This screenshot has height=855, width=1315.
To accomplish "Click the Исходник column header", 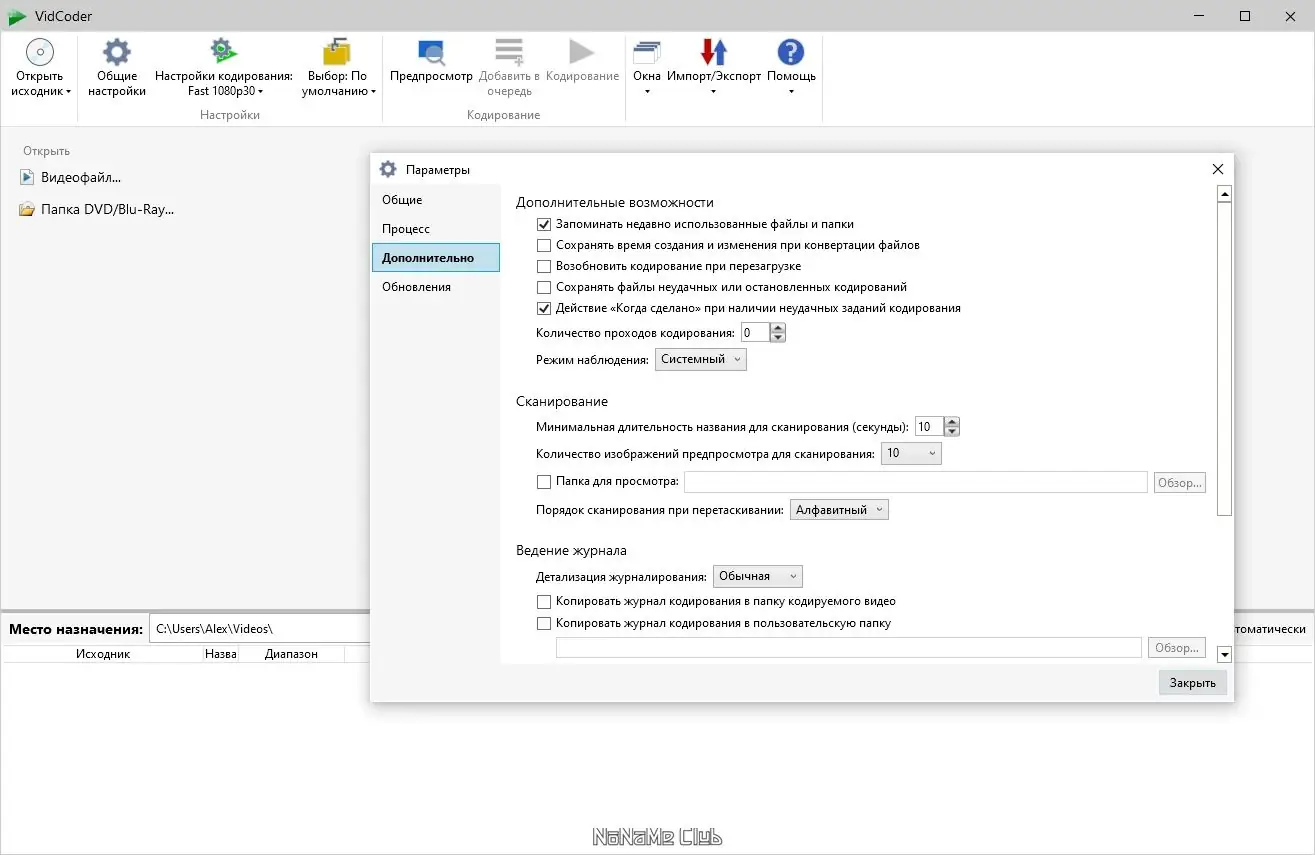I will click(103, 654).
